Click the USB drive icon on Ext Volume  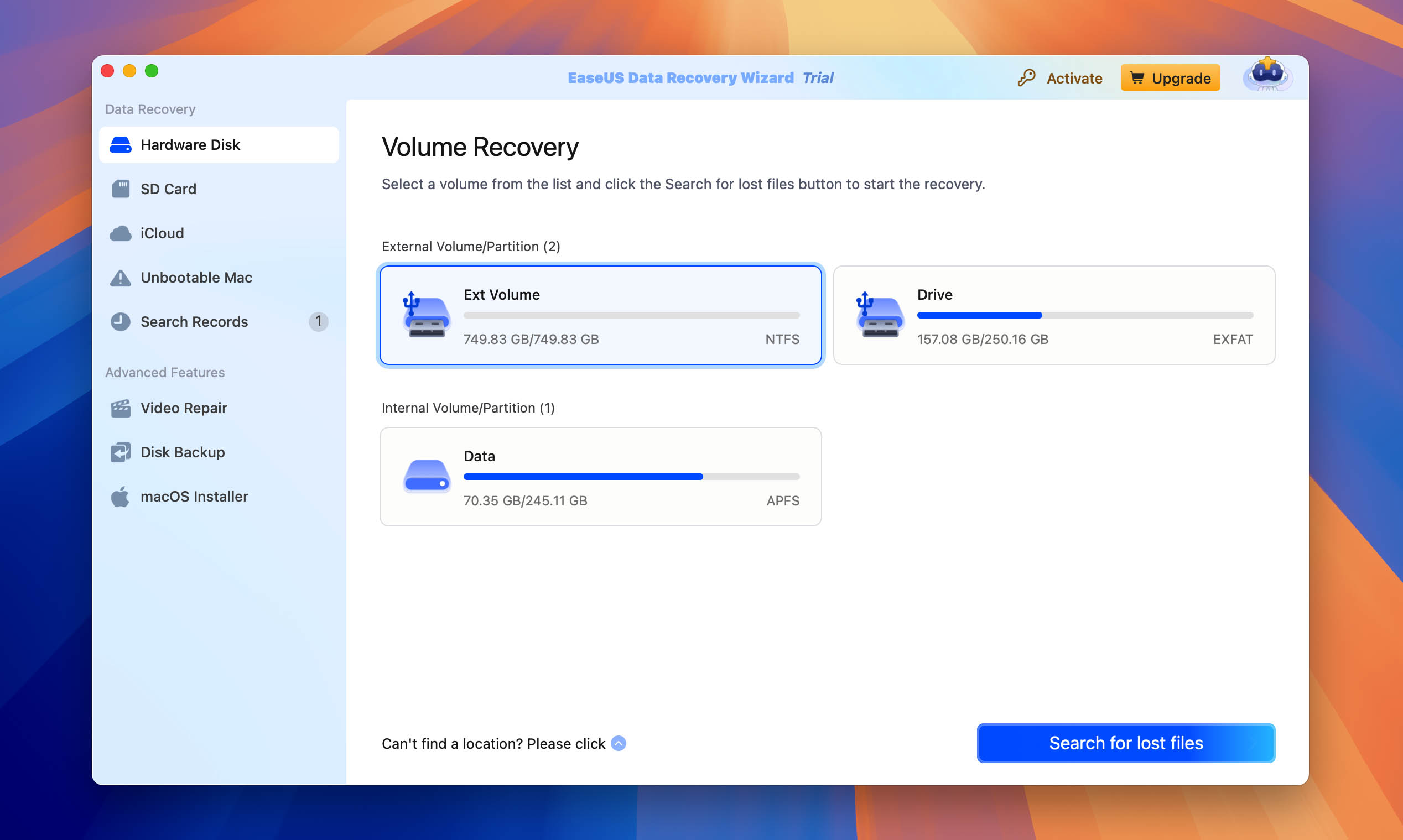[x=427, y=315]
